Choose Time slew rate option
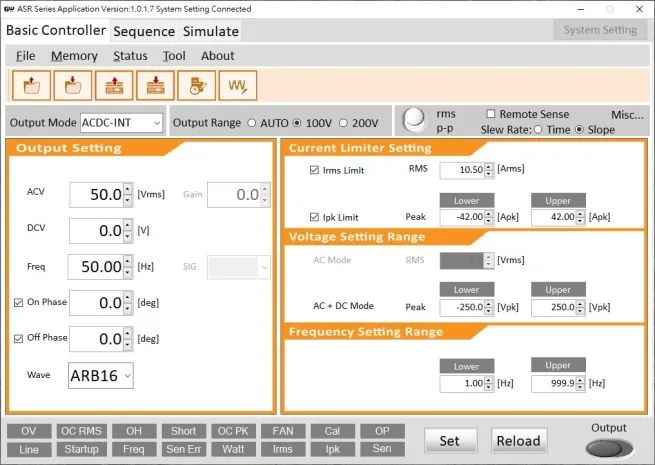 (x=538, y=130)
